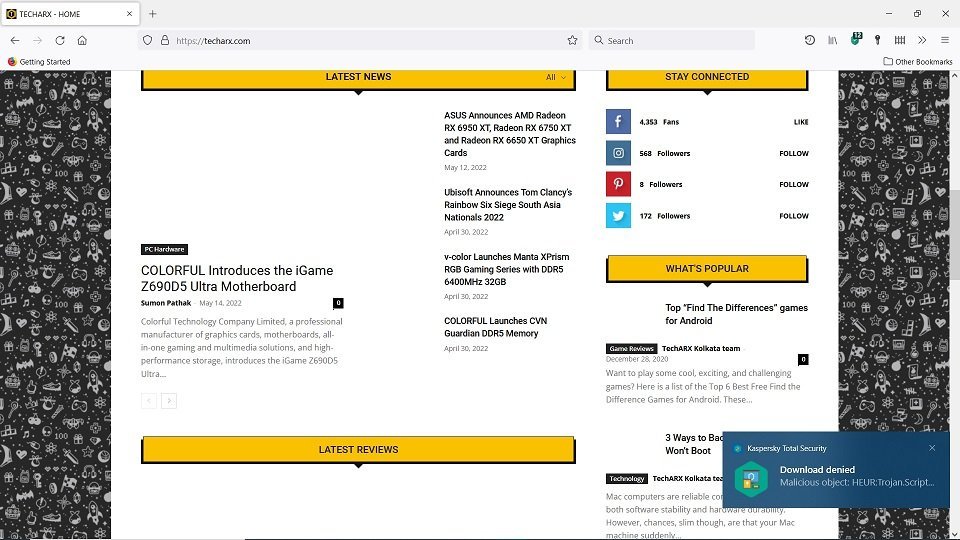Image resolution: width=960 pixels, height=540 pixels.
Task: Open the Library icon in toolbar
Action: click(x=833, y=40)
